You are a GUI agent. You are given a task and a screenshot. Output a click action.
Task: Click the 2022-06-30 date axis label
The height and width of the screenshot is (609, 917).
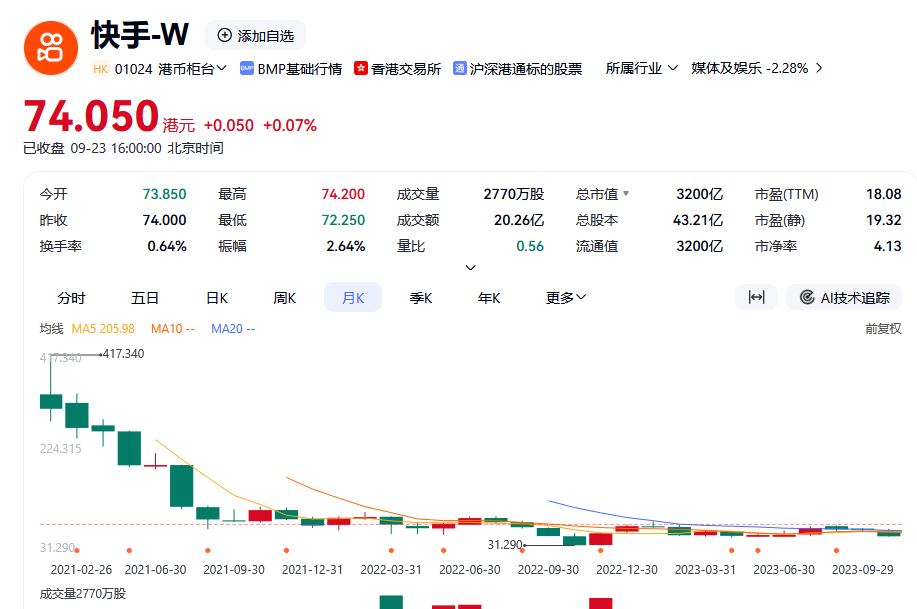(470, 569)
